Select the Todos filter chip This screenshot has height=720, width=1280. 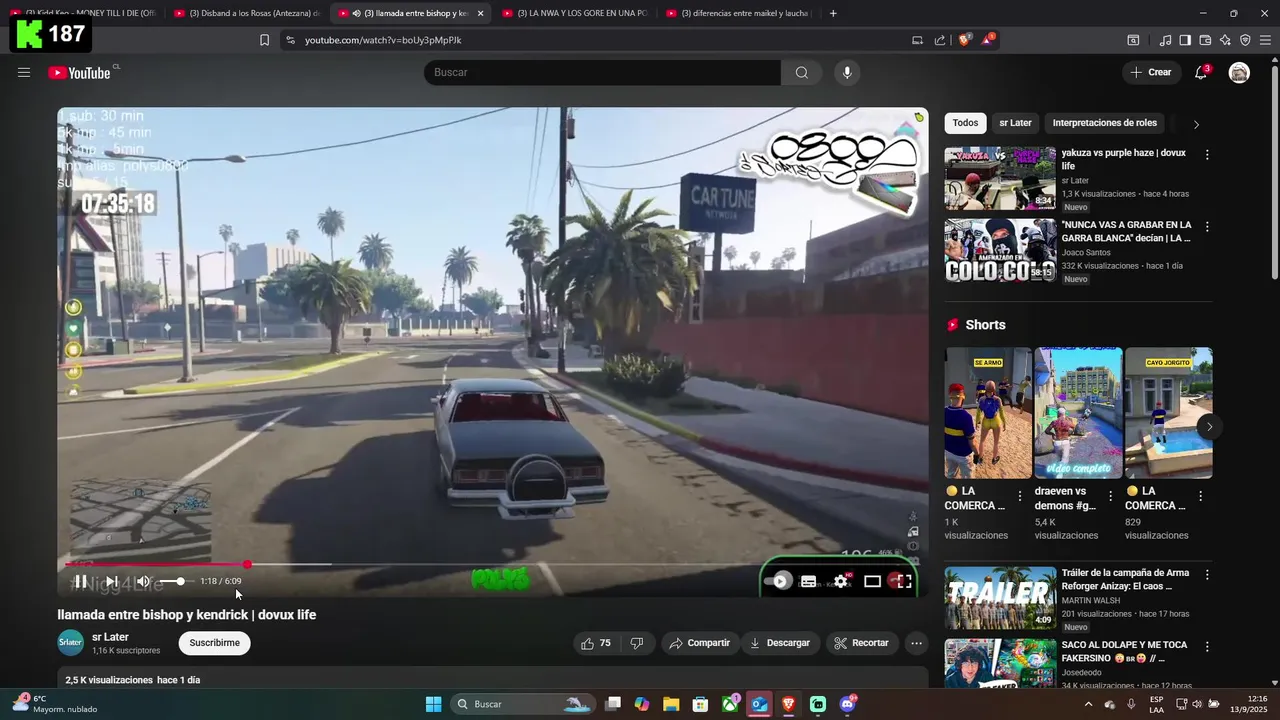965,123
